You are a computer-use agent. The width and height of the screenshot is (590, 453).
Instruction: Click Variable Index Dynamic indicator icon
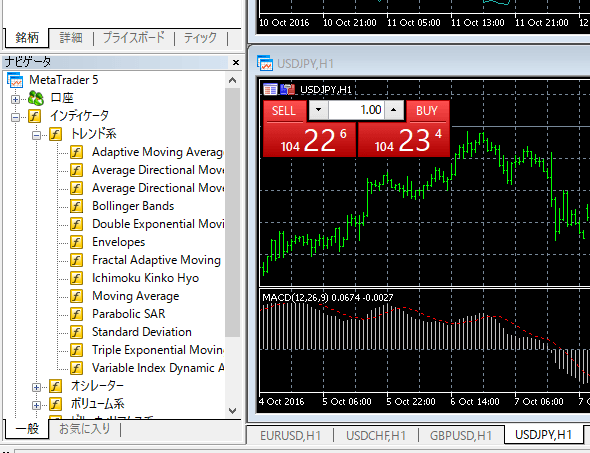click(x=76, y=368)
